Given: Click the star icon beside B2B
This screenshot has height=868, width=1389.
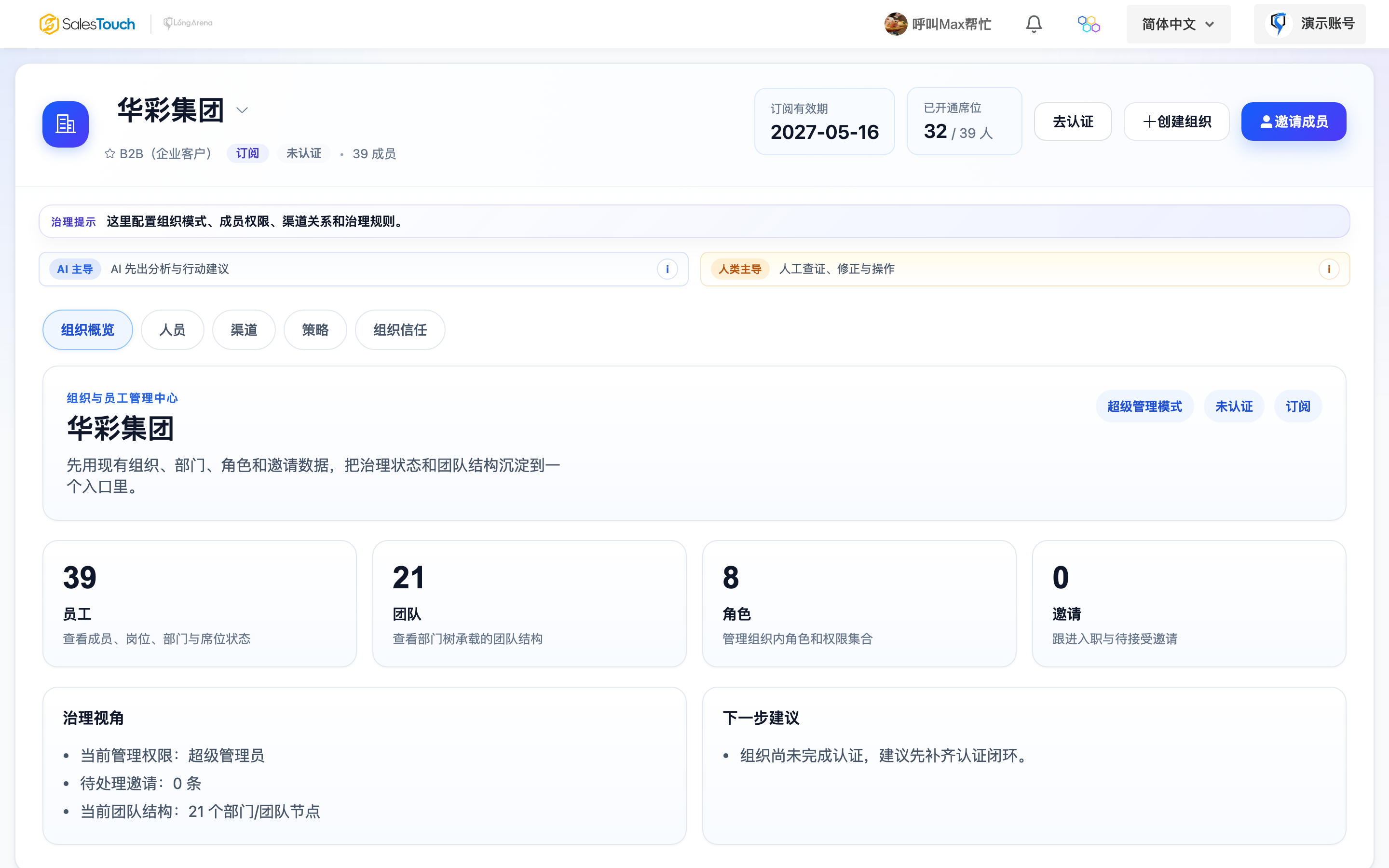Looking at the screenshot, I should pos(109,154).
